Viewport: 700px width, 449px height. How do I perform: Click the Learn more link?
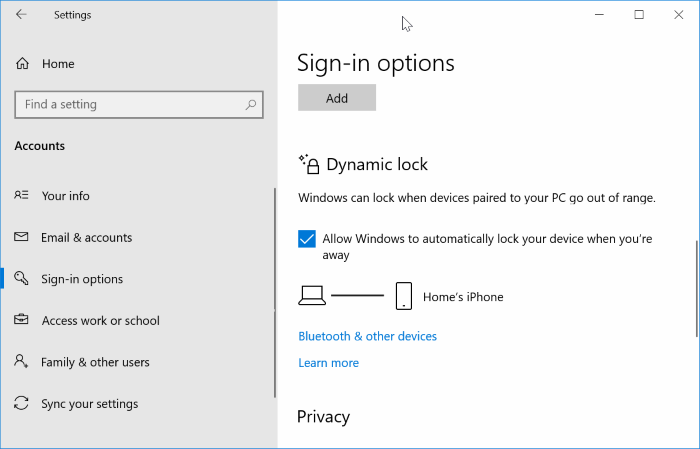pos(328,363)
